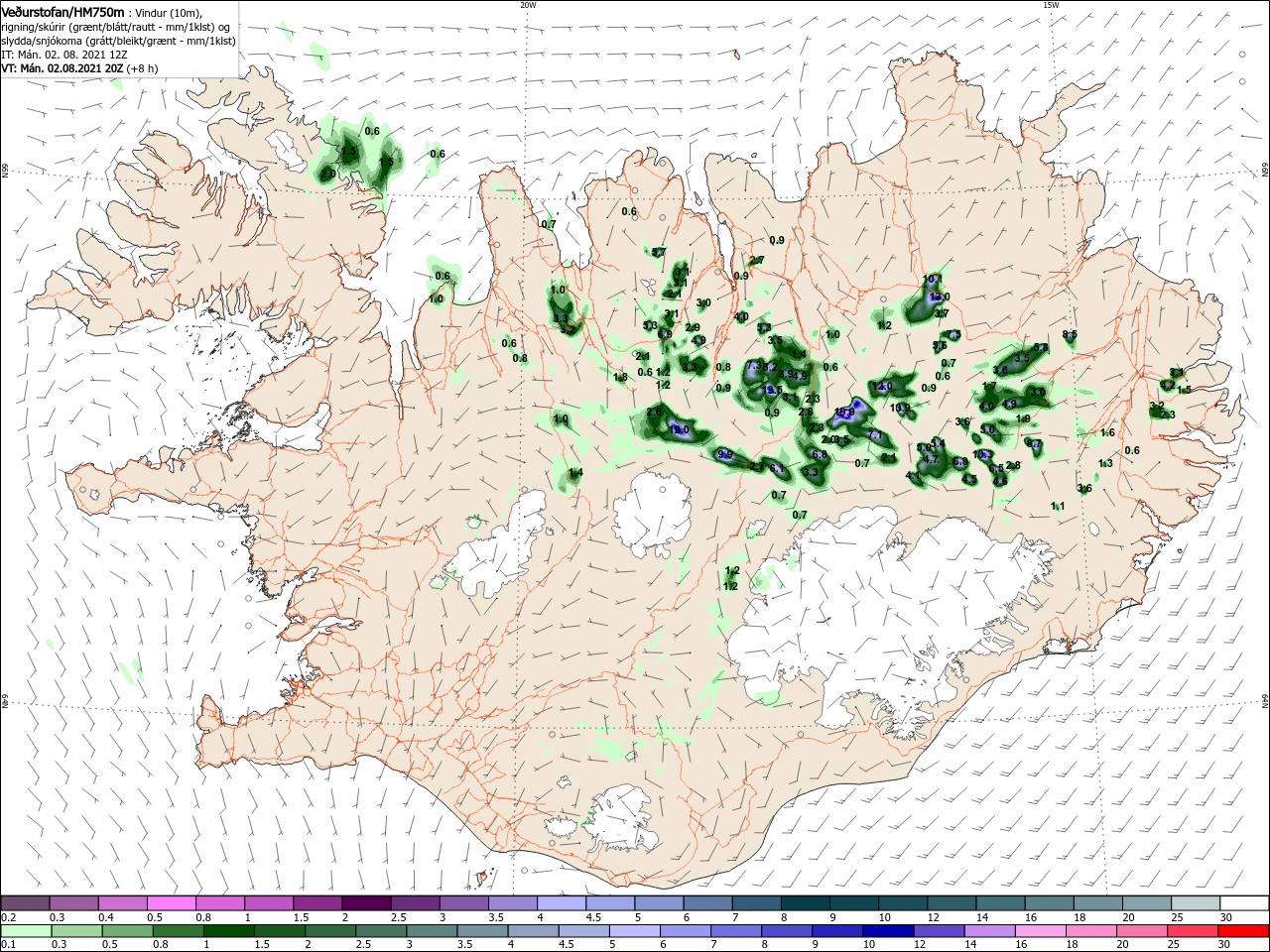Viewport: 1270px width, 952px height.
Task: Click the 20W longitude label at top
Action: (x=528, y=4)
